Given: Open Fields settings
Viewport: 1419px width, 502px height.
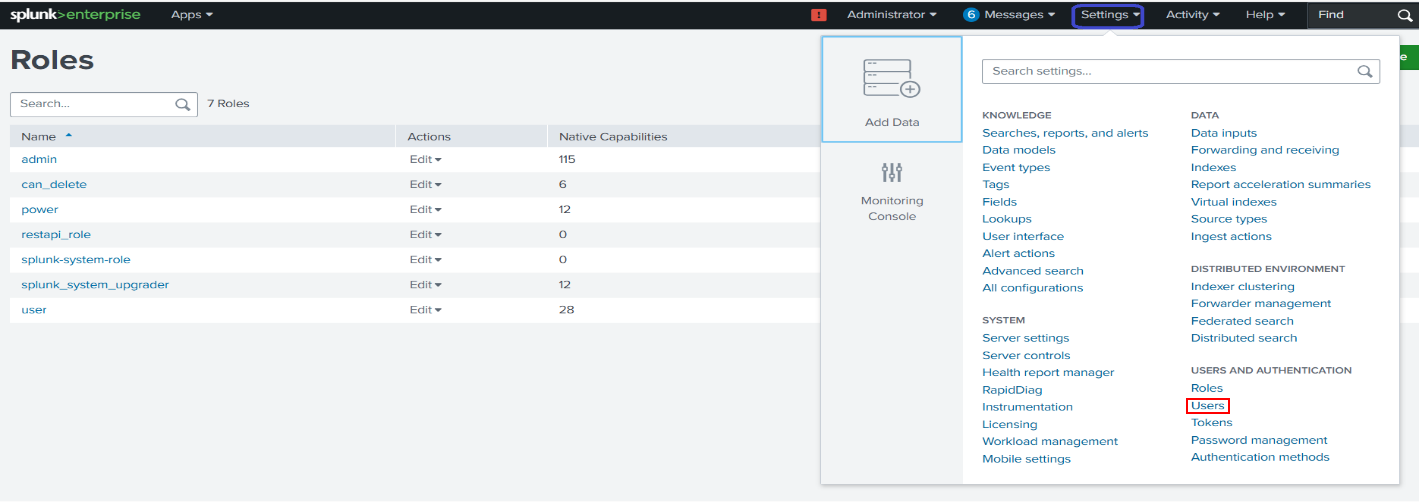Looking at the screenshot, I should (1000, 202).
